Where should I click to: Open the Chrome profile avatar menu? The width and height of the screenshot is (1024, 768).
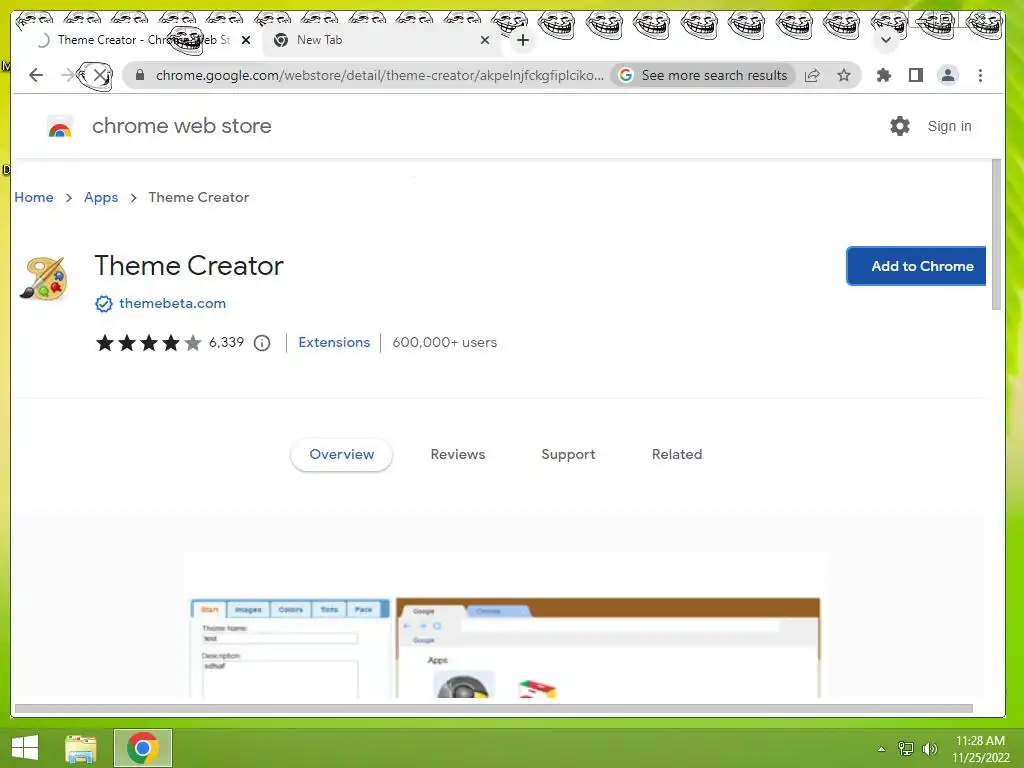[948, 75]
